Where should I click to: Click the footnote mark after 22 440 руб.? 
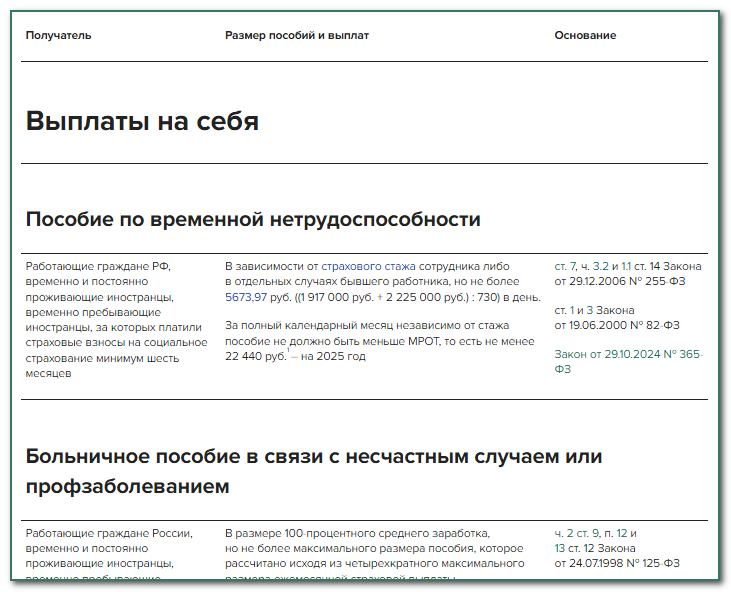click(288, 351)
